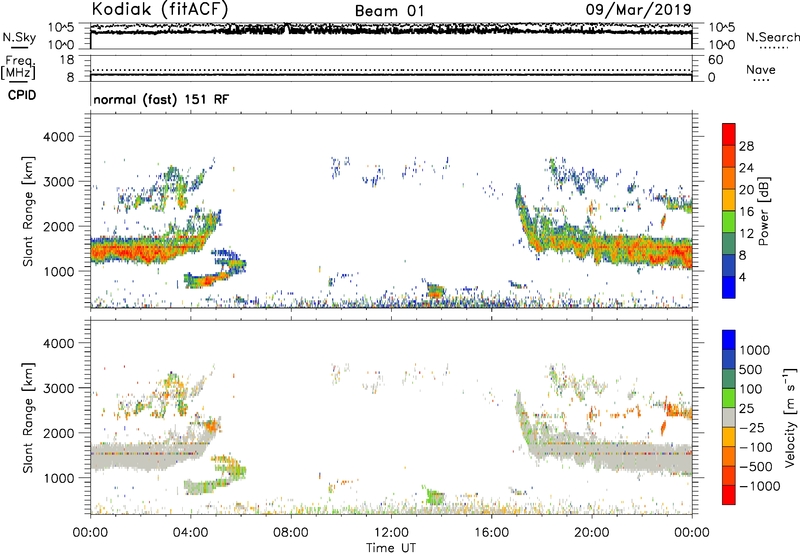Click the 'Kodiak (fitACF)' title text
800x554 pixels.
pos(160,10)
